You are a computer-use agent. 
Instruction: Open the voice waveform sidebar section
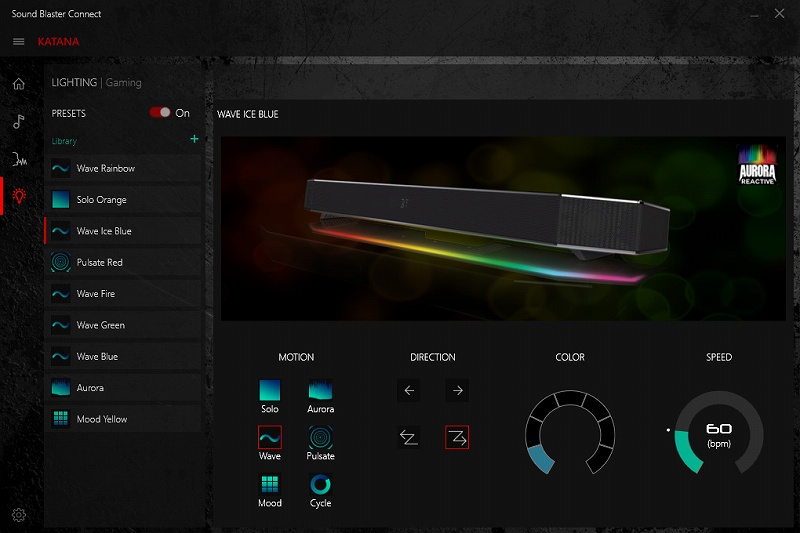pyautogui.click(x=19, y=159)
